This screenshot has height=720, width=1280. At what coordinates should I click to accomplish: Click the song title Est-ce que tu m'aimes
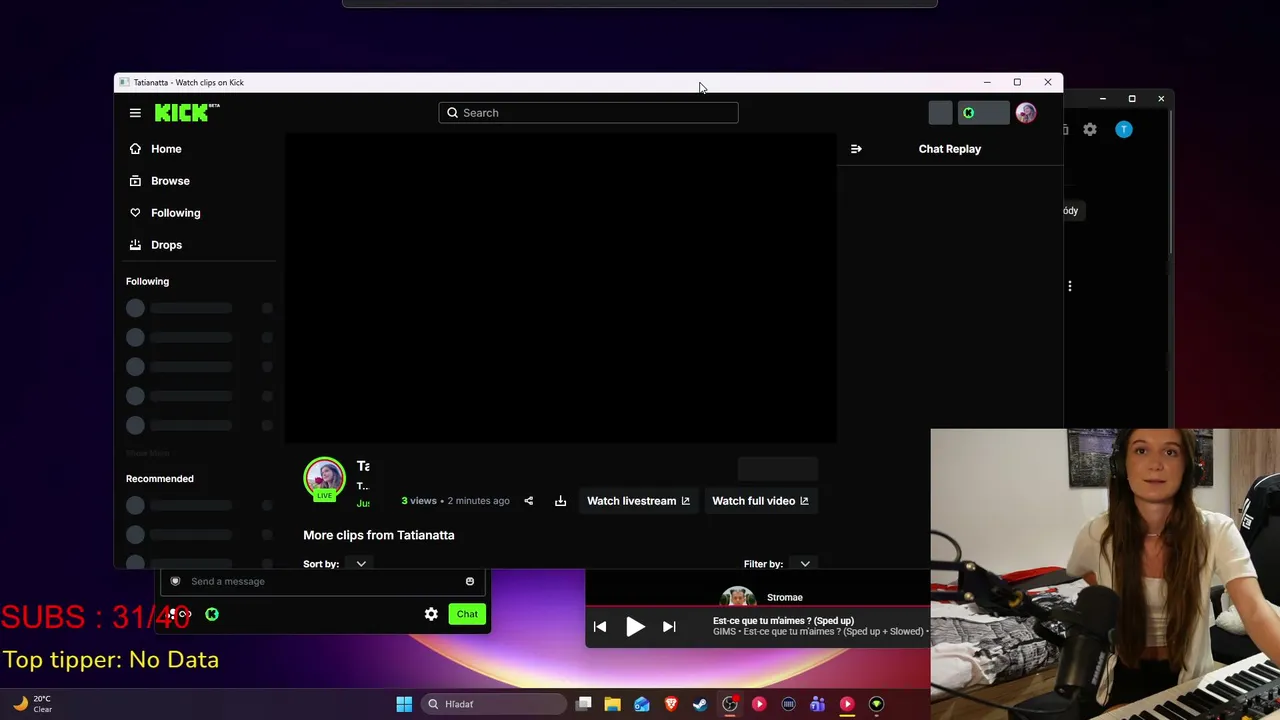[x=783, y=621]
